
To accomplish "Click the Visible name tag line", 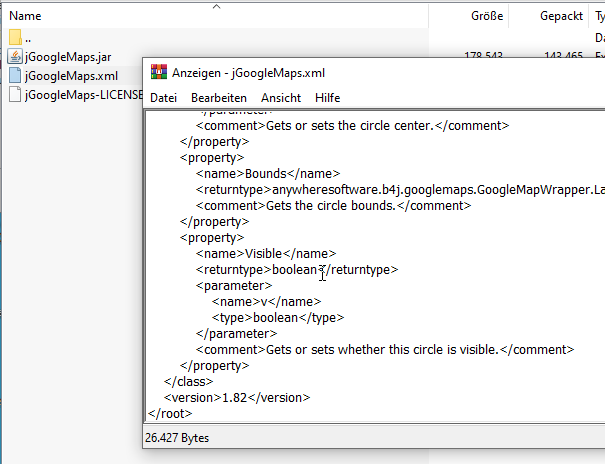I will coord(266,253).
